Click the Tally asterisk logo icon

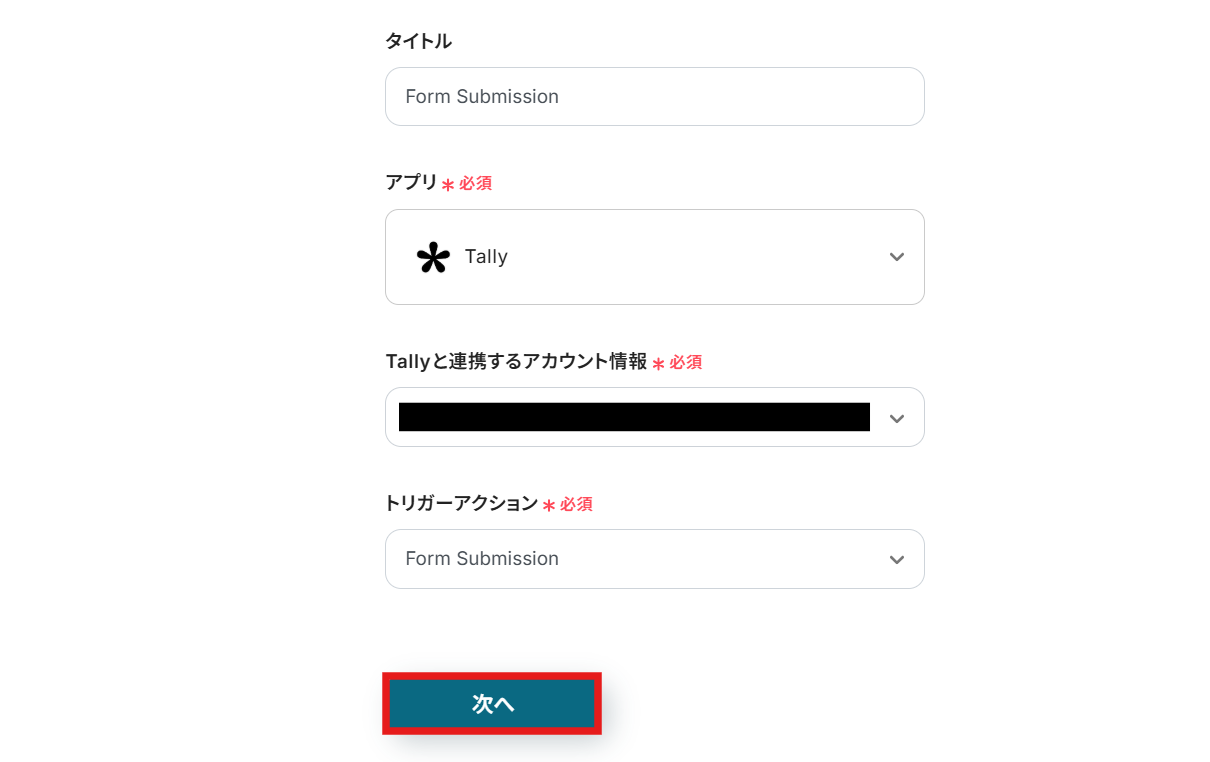pos(433,257)
